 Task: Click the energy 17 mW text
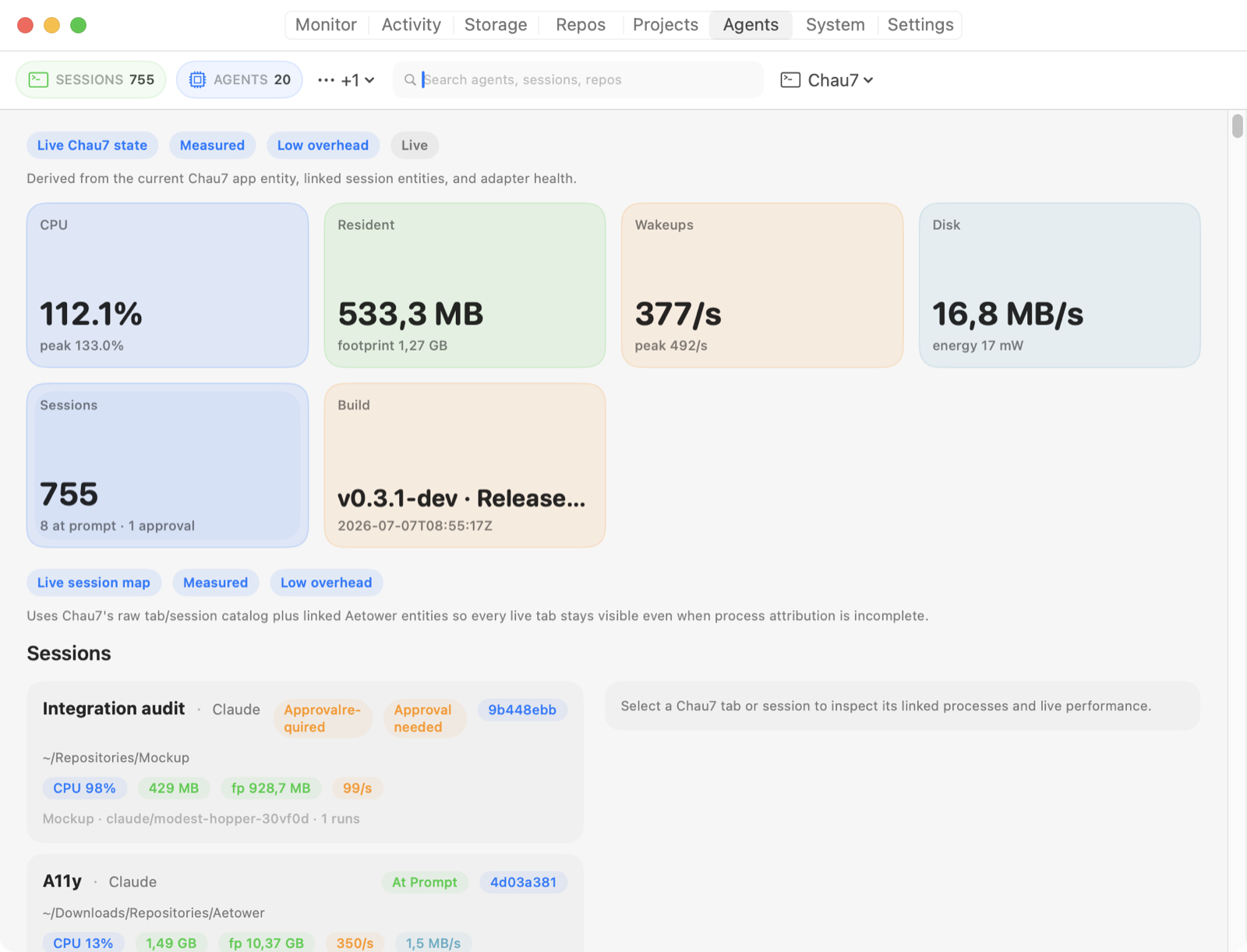(x=978, y=345)
